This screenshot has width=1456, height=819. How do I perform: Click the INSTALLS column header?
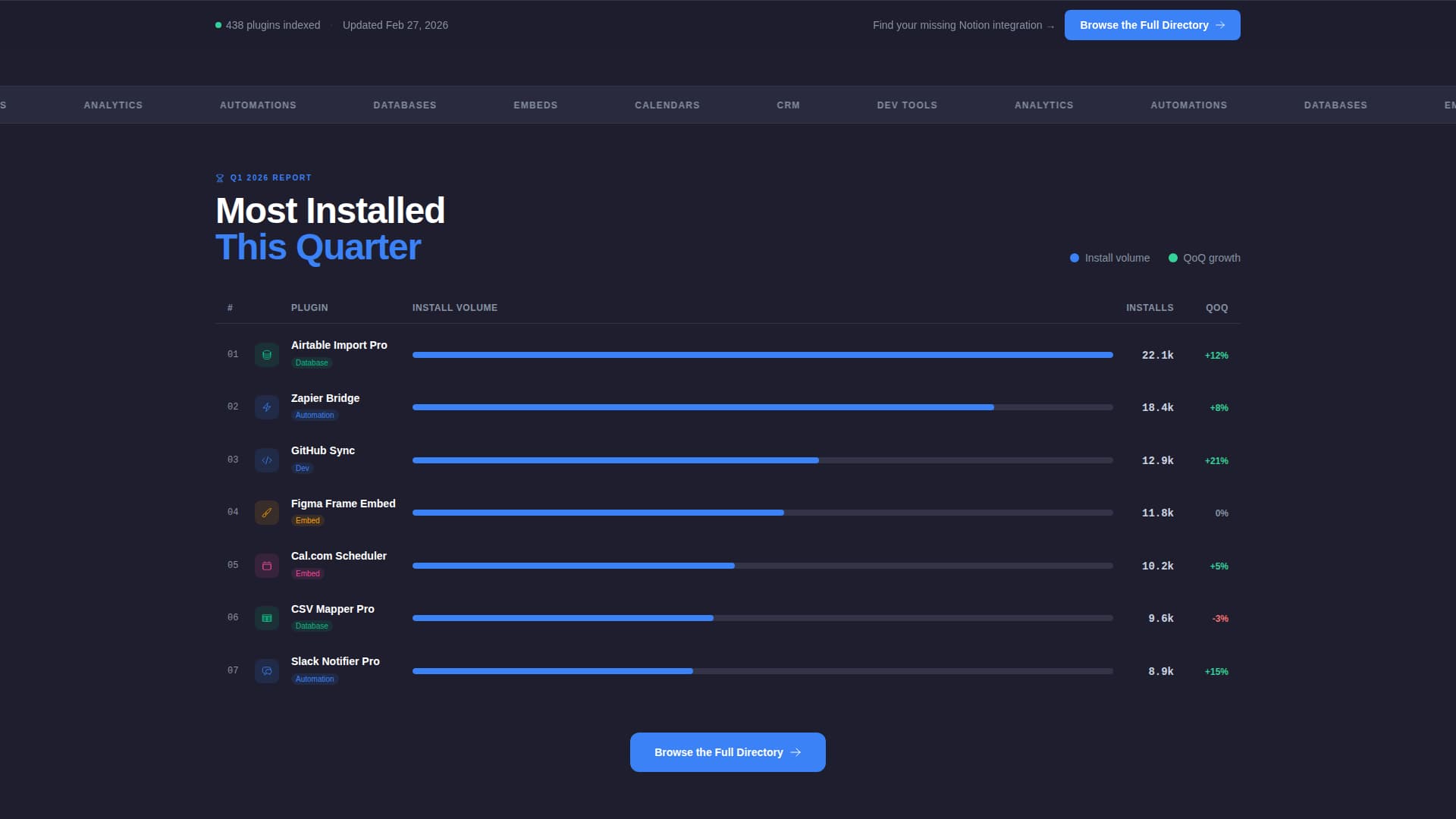click(1150, 308)
